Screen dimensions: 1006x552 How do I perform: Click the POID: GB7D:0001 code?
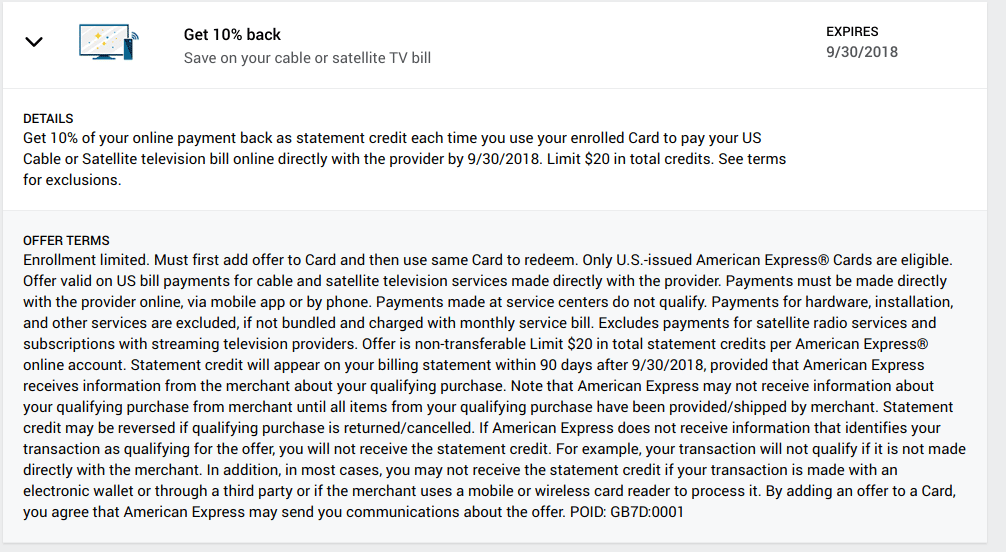[627, 512]
